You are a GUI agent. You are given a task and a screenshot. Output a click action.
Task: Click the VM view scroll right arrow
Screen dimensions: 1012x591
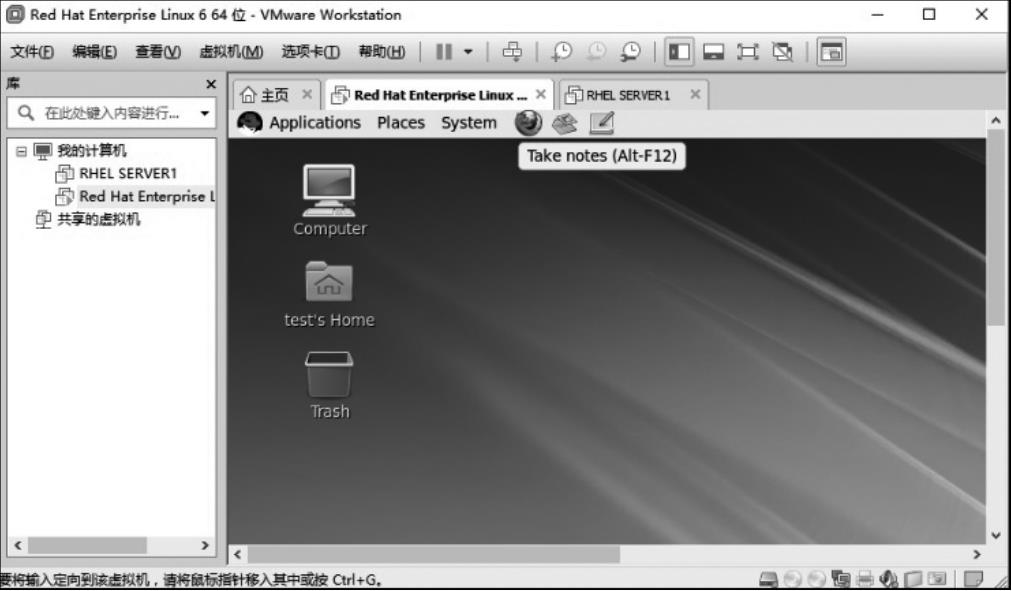(977, 554)
